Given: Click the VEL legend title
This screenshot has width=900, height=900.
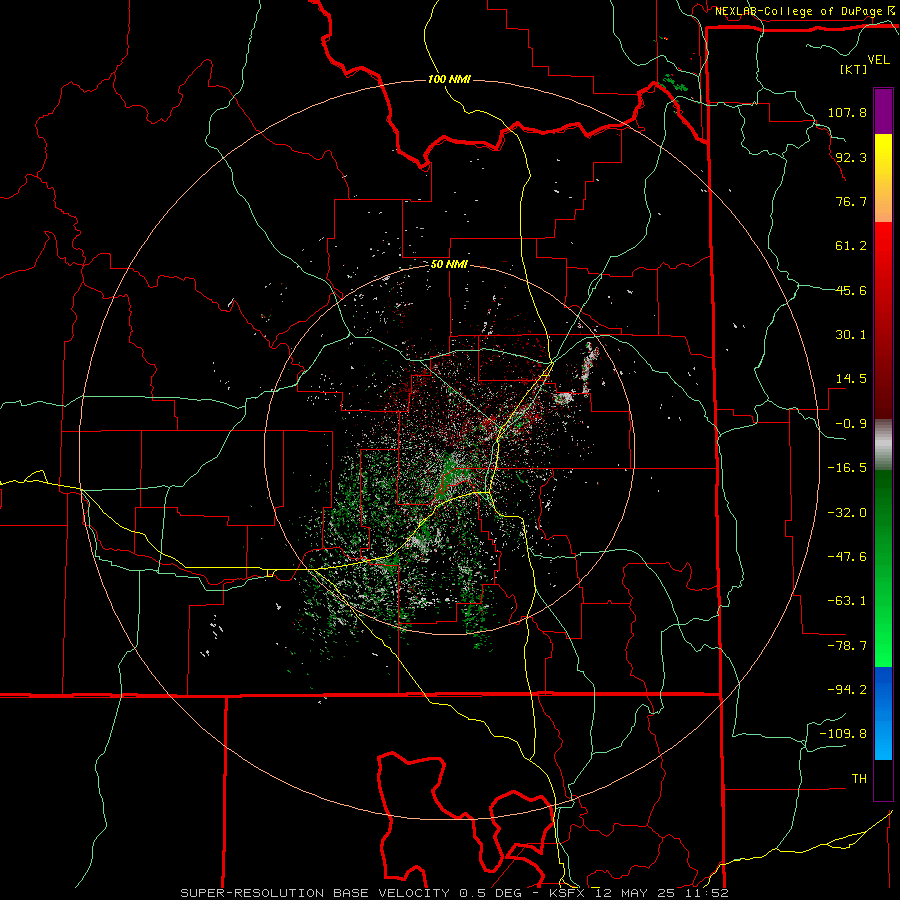Looking at the screenshot, I should tap(878, 60).
